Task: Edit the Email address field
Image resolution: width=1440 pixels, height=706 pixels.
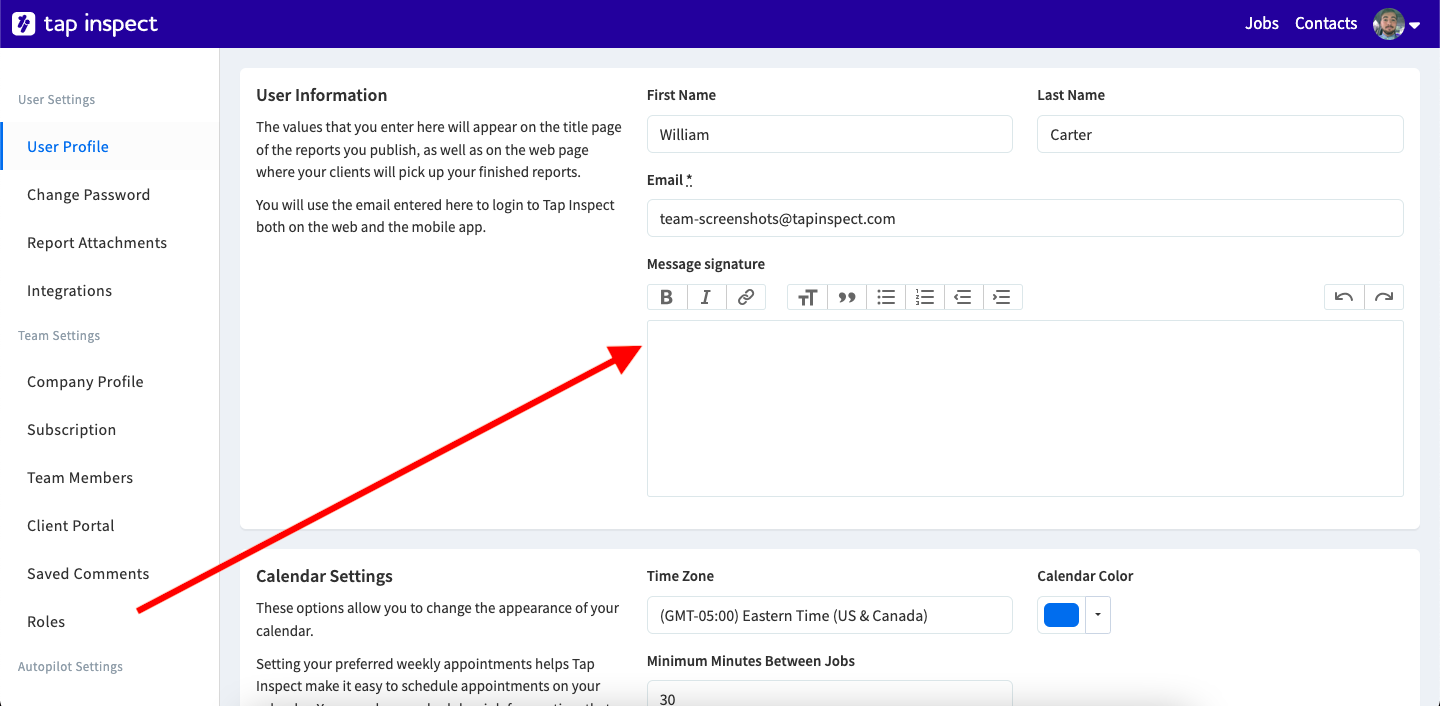Action: (x=1025, y=218)
